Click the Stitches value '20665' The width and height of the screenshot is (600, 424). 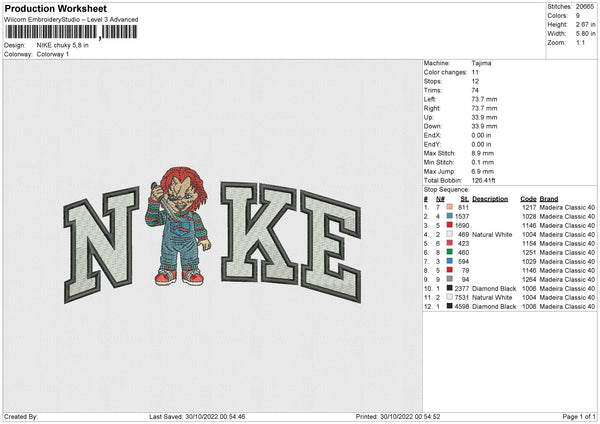coord(585,7)
